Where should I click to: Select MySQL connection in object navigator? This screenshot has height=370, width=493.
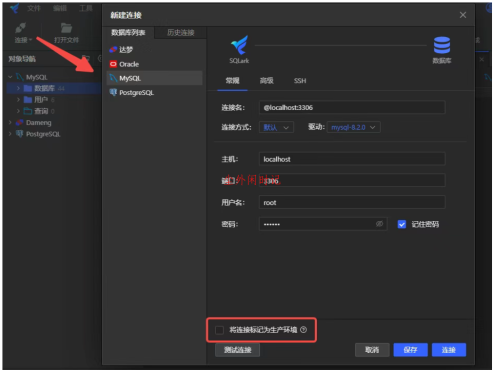tap(37, 77)
